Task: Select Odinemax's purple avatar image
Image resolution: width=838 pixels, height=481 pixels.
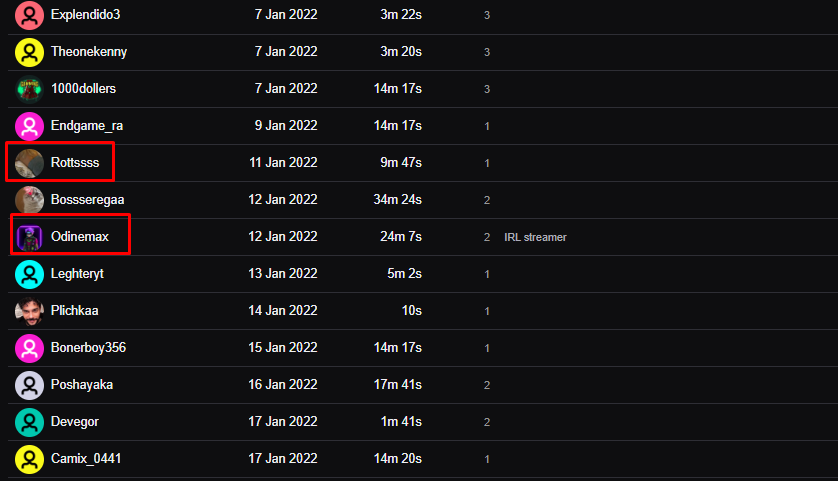Action: 29,237
